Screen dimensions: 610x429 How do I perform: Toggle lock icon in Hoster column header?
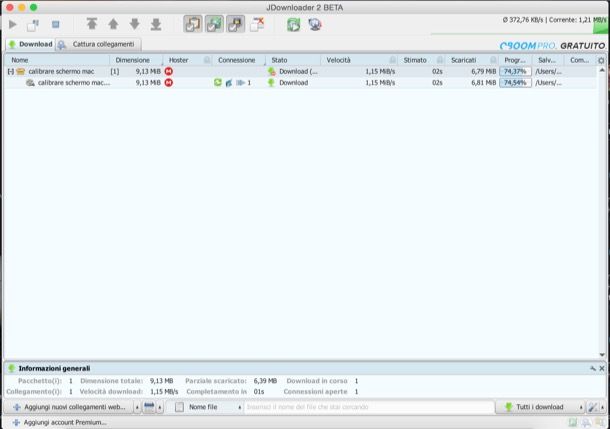click(207, 60)
